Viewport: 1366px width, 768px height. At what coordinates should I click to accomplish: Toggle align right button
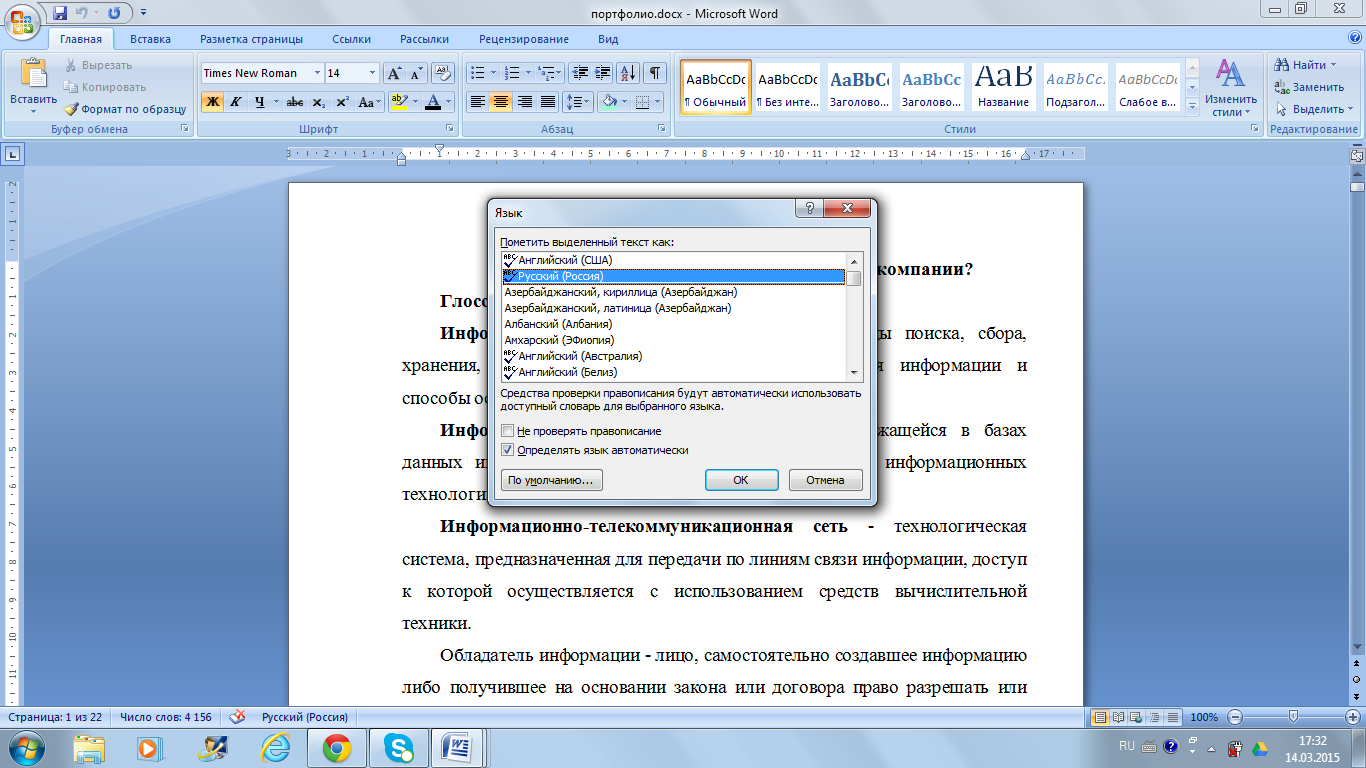tap(525, 102)
